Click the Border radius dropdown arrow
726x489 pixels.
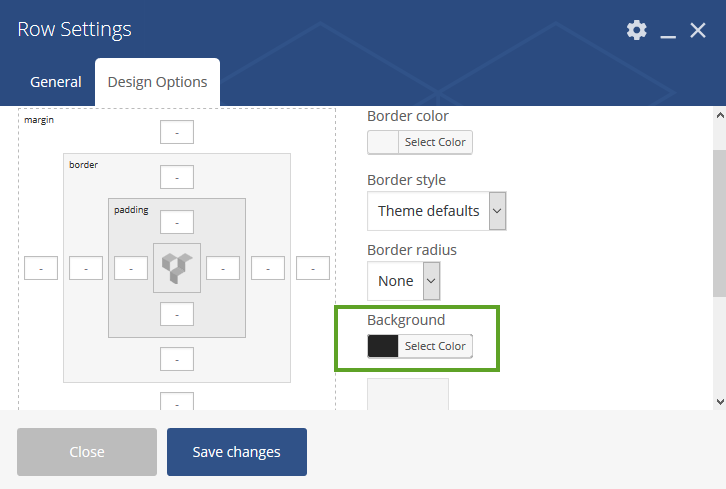[x=431, y=281]
